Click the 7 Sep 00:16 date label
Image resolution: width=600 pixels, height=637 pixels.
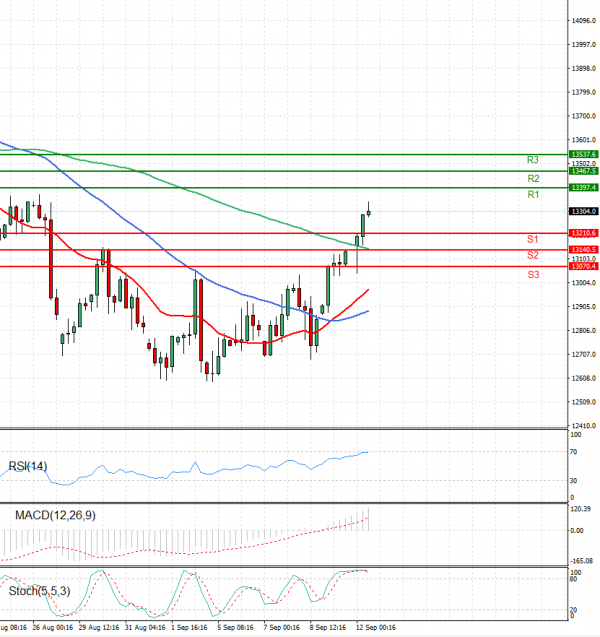click(x=282, y=628)
